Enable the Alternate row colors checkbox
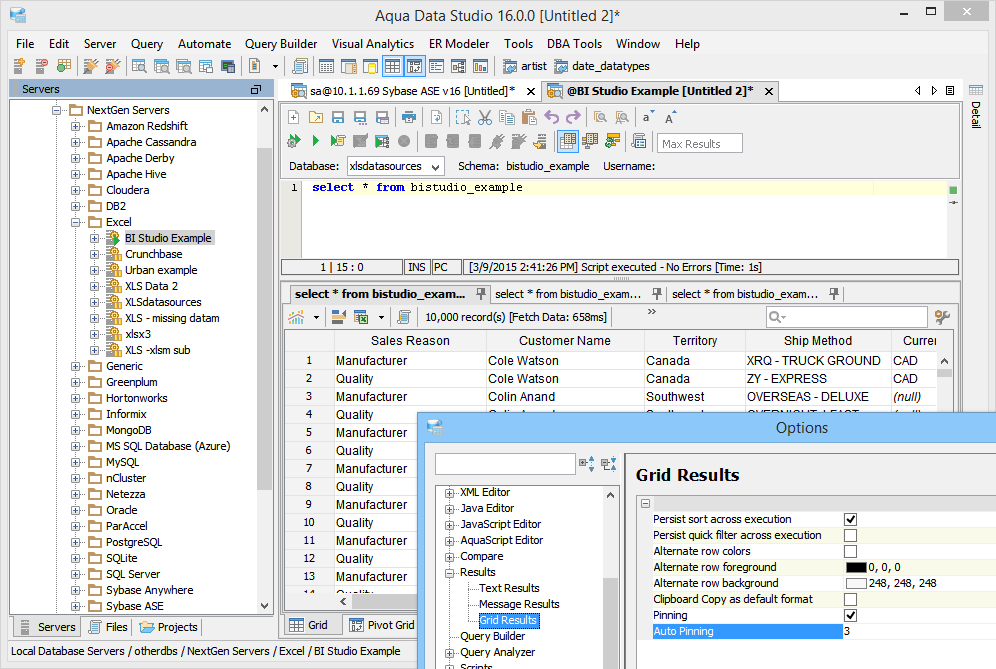Screen dimensions: 996x669 click(x=850, y=551)
